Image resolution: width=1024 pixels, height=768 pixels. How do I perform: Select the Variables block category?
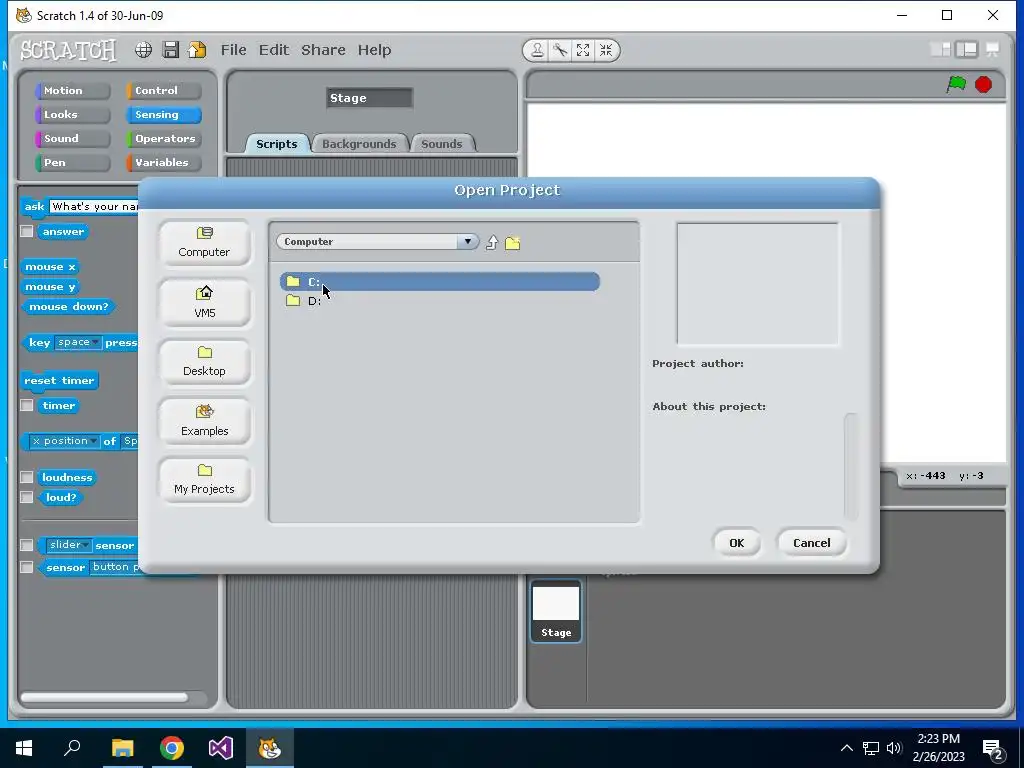[164, 163]
